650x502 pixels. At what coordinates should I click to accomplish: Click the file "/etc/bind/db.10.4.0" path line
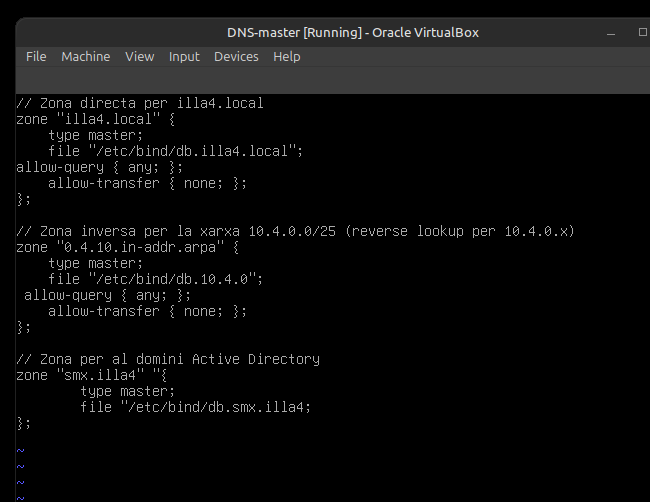point(155,279)
